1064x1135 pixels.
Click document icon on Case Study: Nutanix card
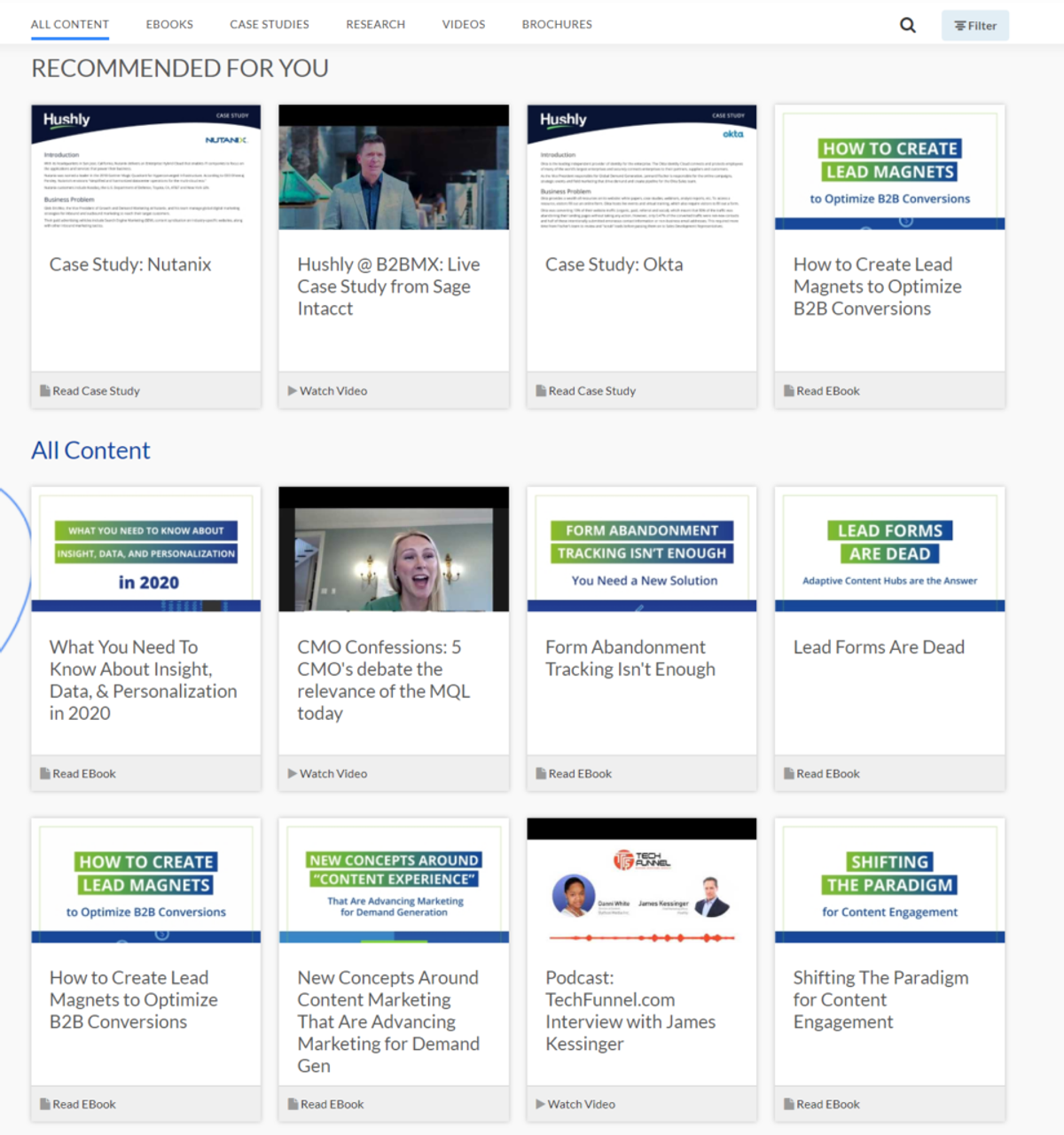44,390
